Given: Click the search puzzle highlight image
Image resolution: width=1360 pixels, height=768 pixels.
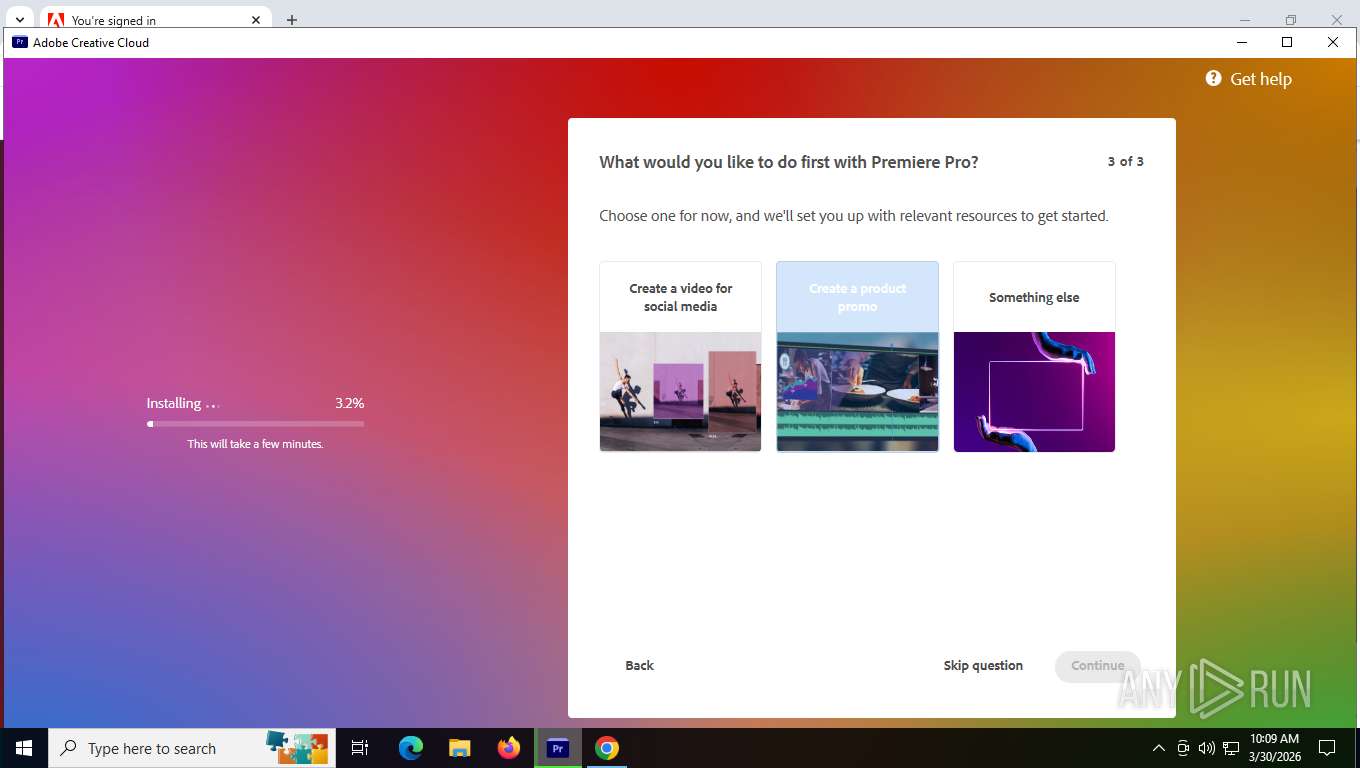Looking at the screenshot, I should (x=297, y=747).
